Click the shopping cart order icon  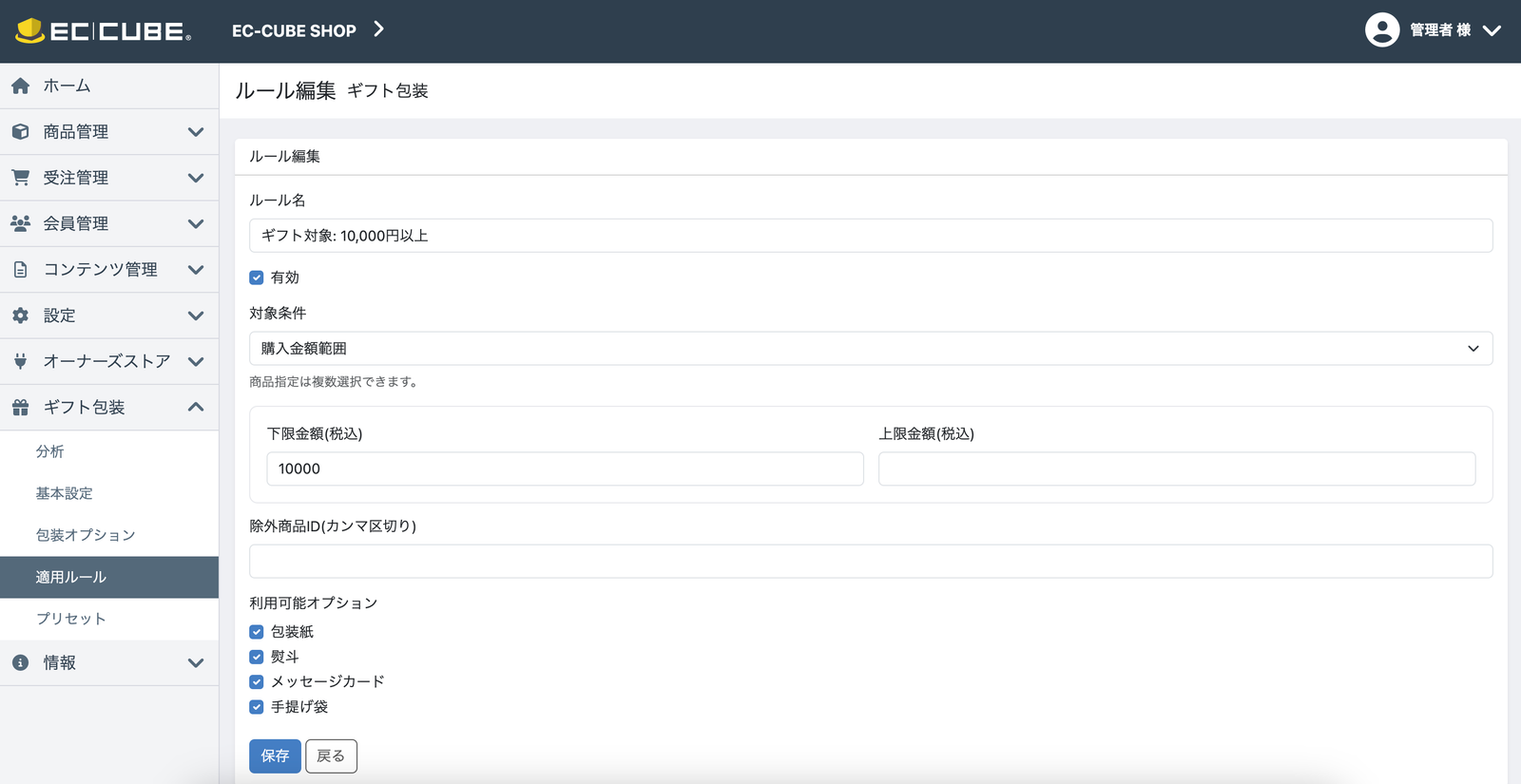point(20,178)
